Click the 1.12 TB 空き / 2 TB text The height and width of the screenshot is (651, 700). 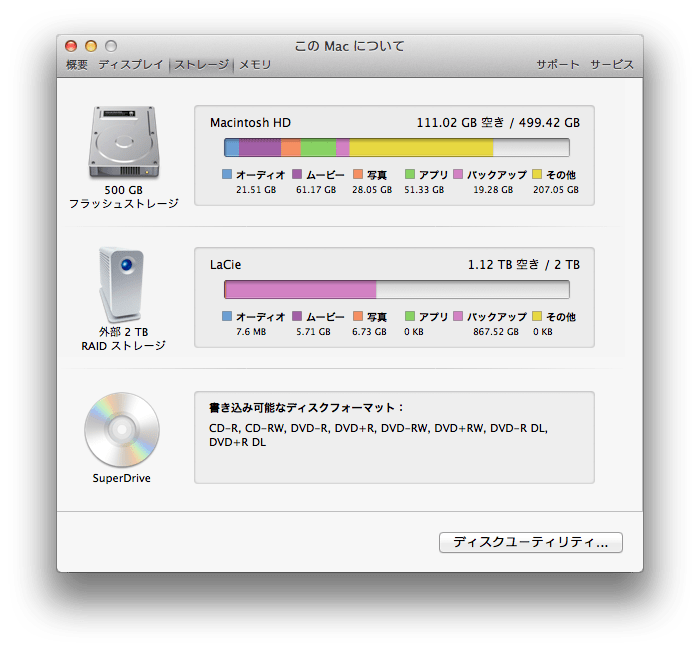pyautogui.click(x=524, y=265)
